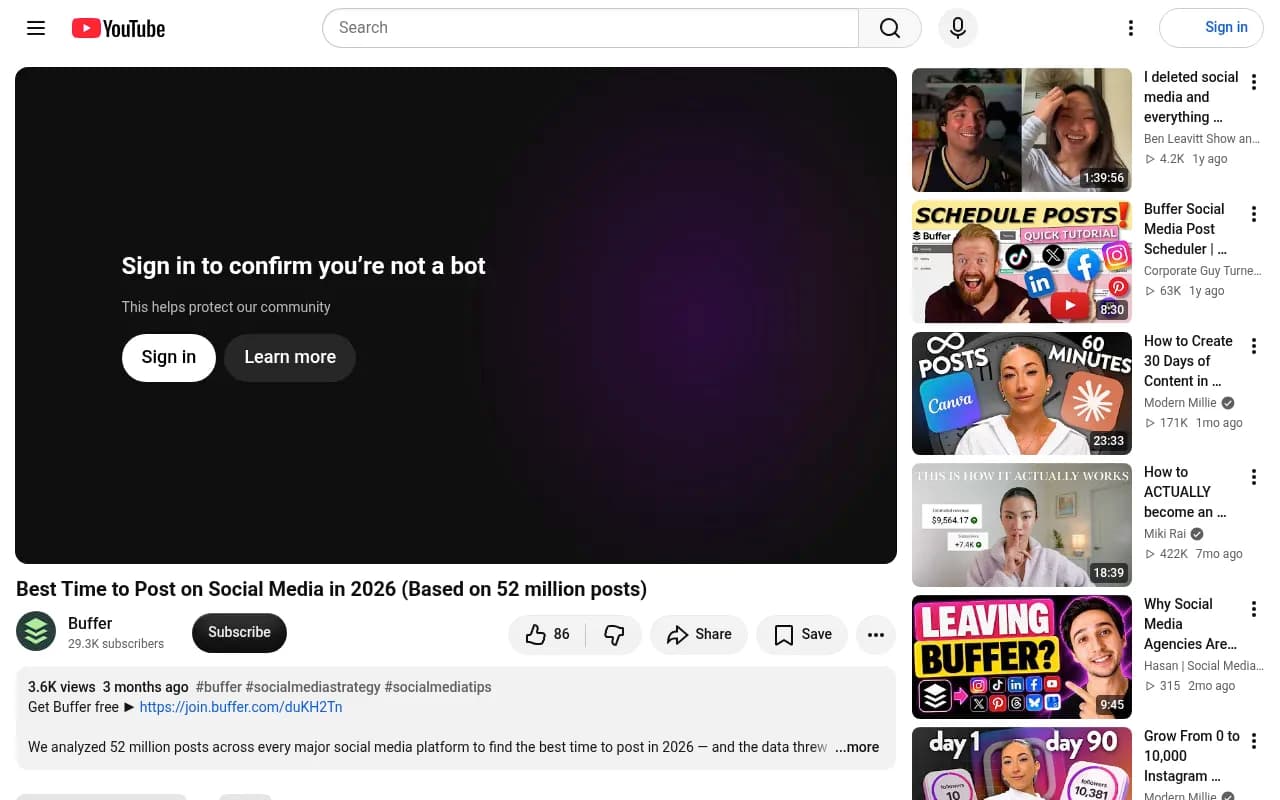Click the video title text

pos(331,589)
